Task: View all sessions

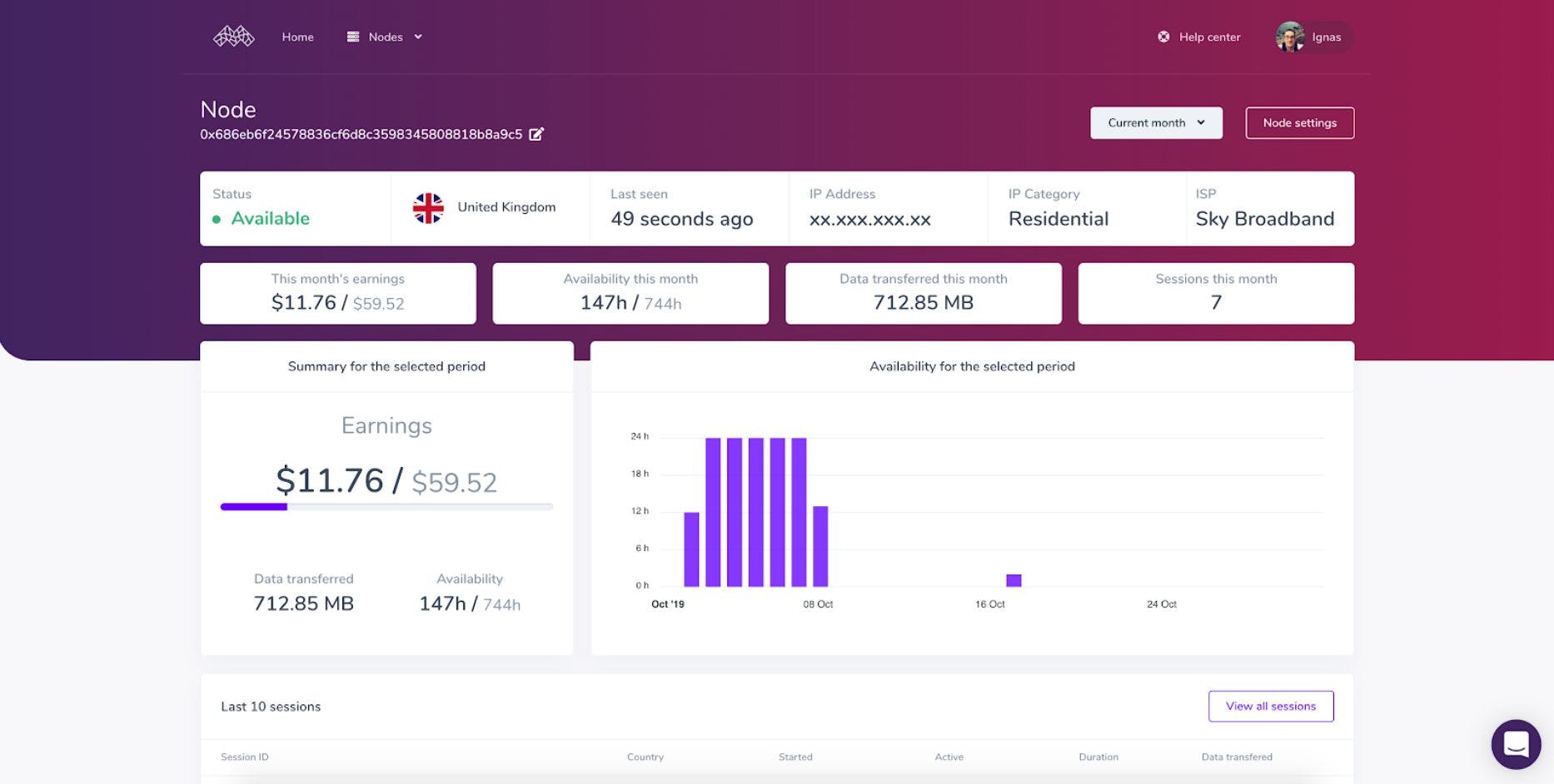Action: pyautogui.click(x=1270, y=706)
